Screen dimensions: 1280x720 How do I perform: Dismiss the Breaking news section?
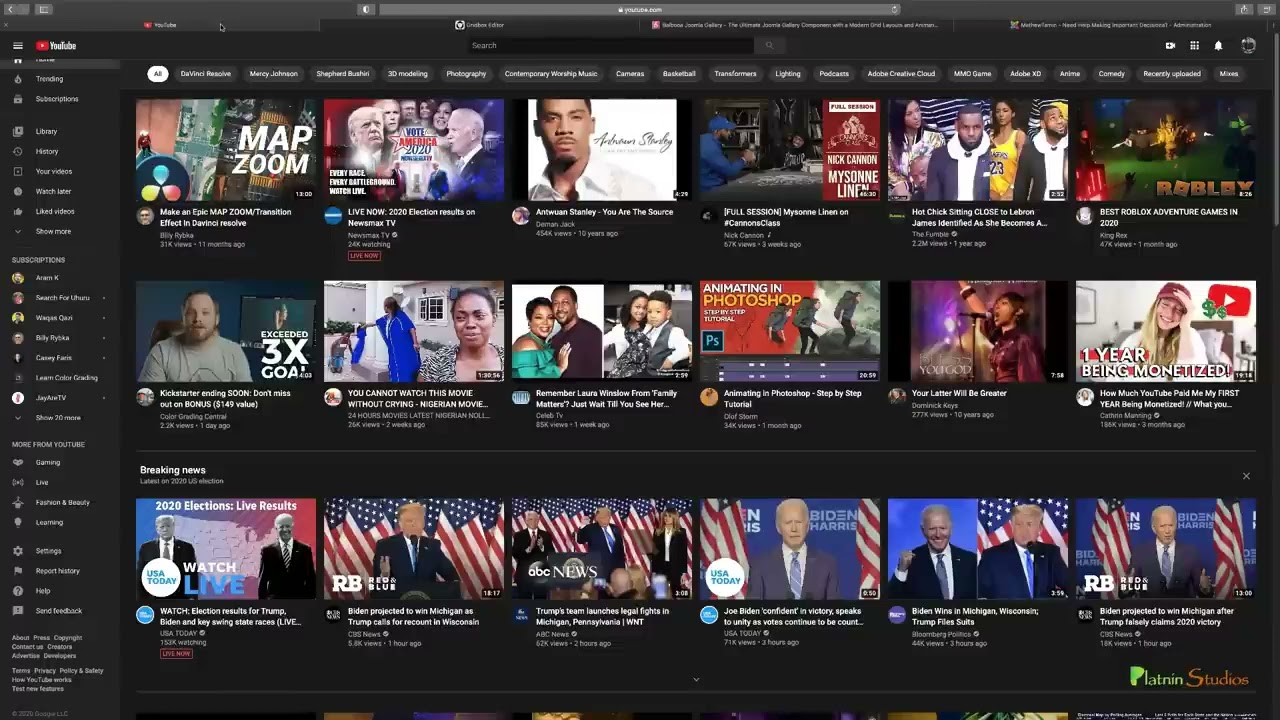(1246, 476)
